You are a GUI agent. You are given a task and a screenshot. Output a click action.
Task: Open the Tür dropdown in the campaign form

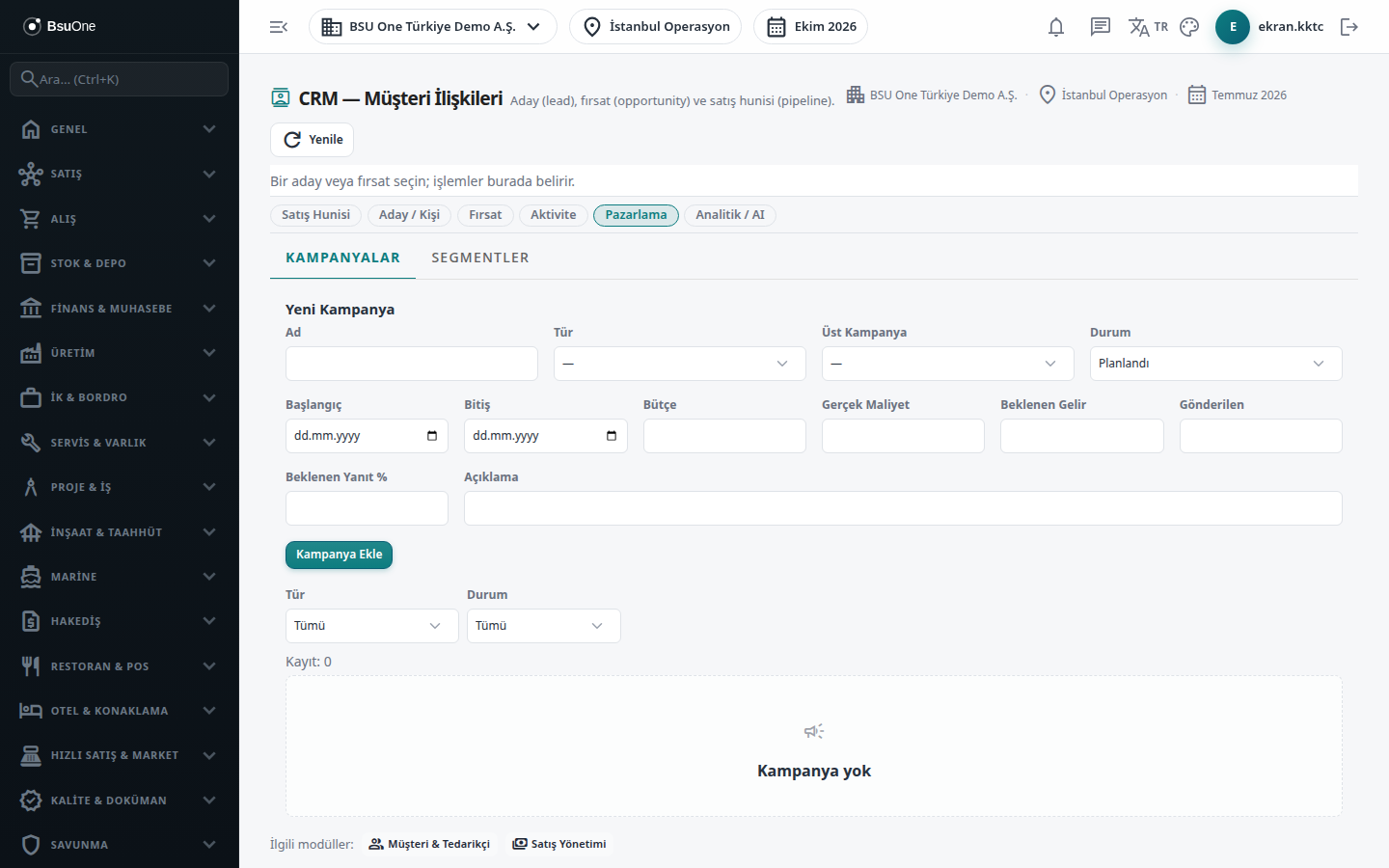tap(680, 364)
